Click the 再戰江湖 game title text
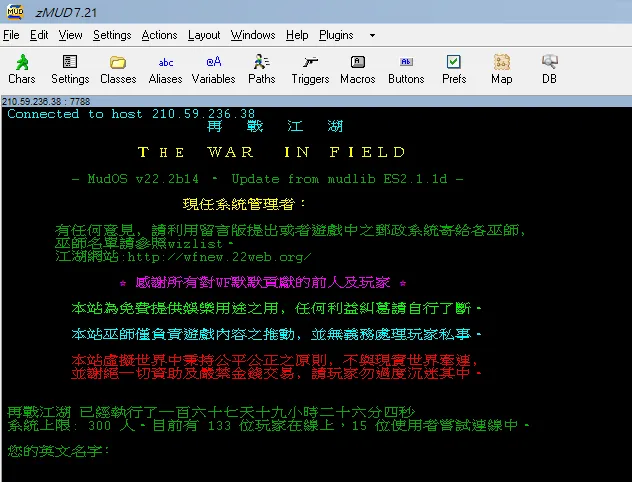This screenshot has width=632, height=482. 275,127
